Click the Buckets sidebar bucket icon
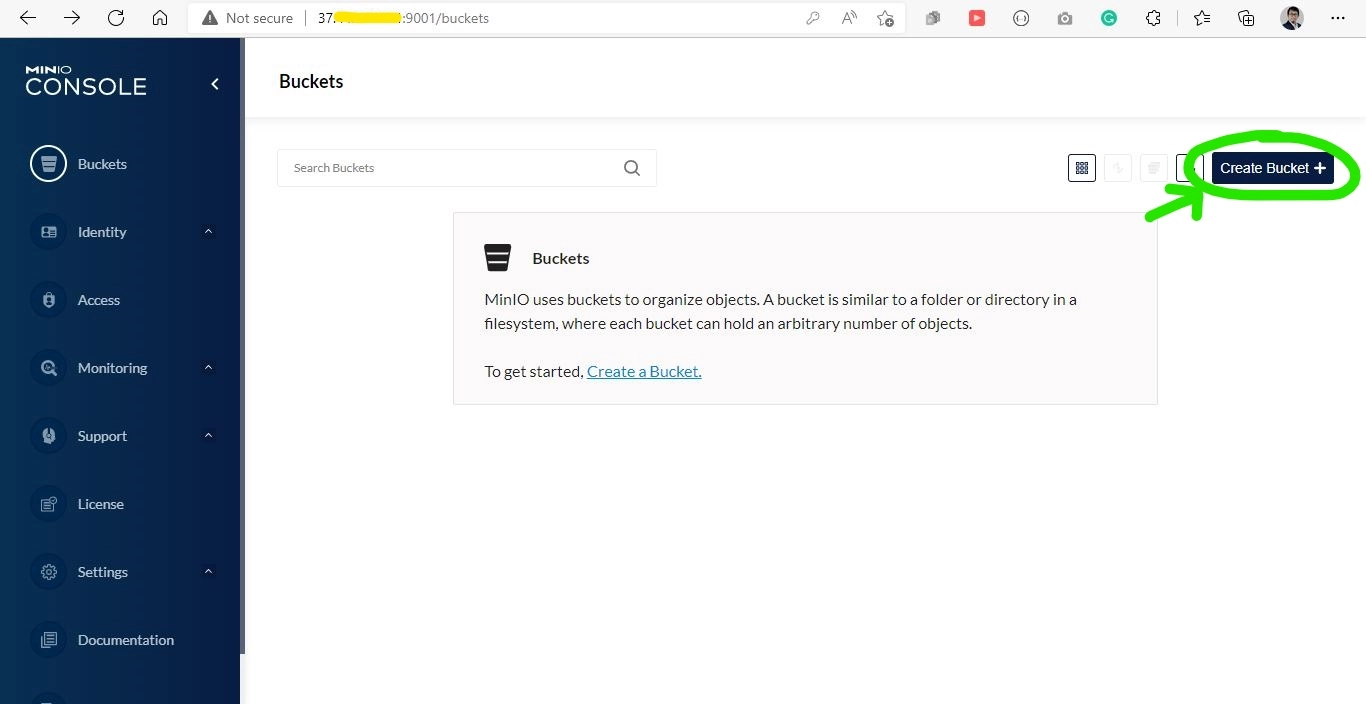 (x=48, y=164)
